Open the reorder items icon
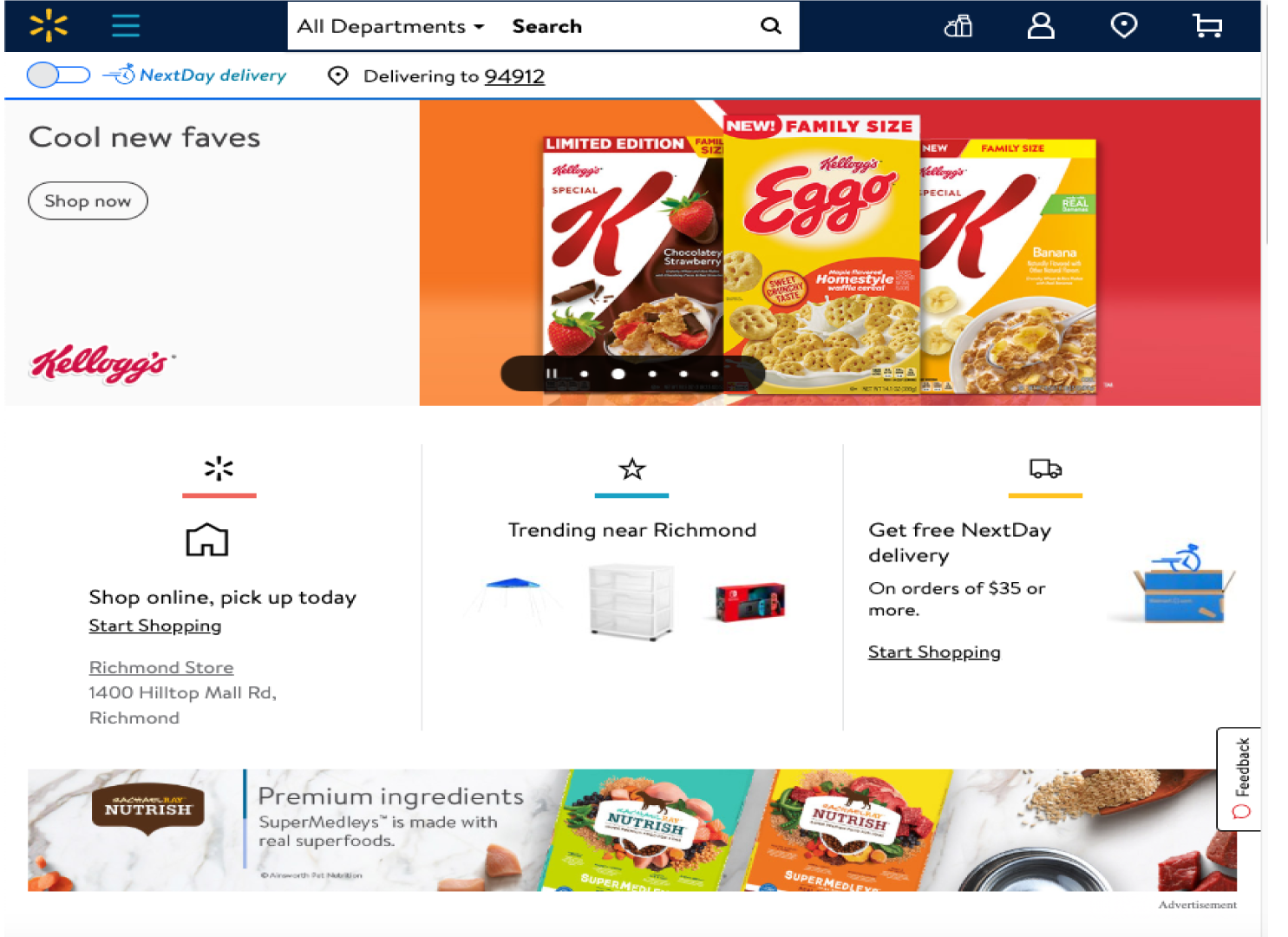 pos(958,26)
